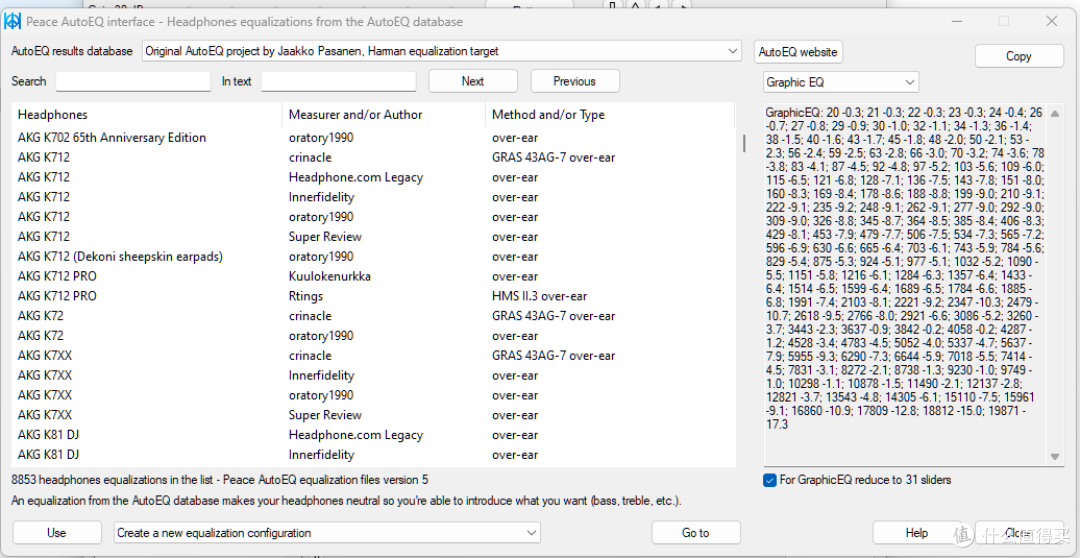The width and height of the screenshot is (1080, 558).
Task: Focus the Search input field
Action: 133,81
